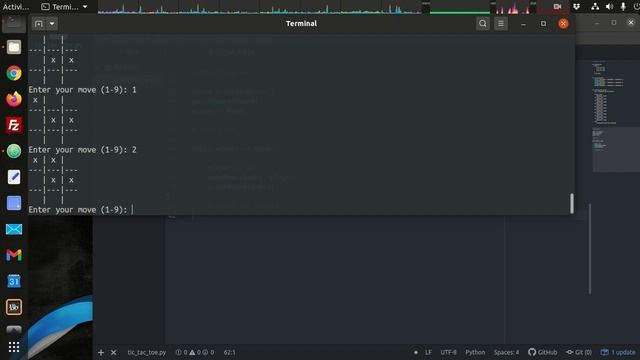Image resolution: width=640 pixels, height=360 pixels.
Task: Expand the new tab dropdown arrow
Action: 52,24
